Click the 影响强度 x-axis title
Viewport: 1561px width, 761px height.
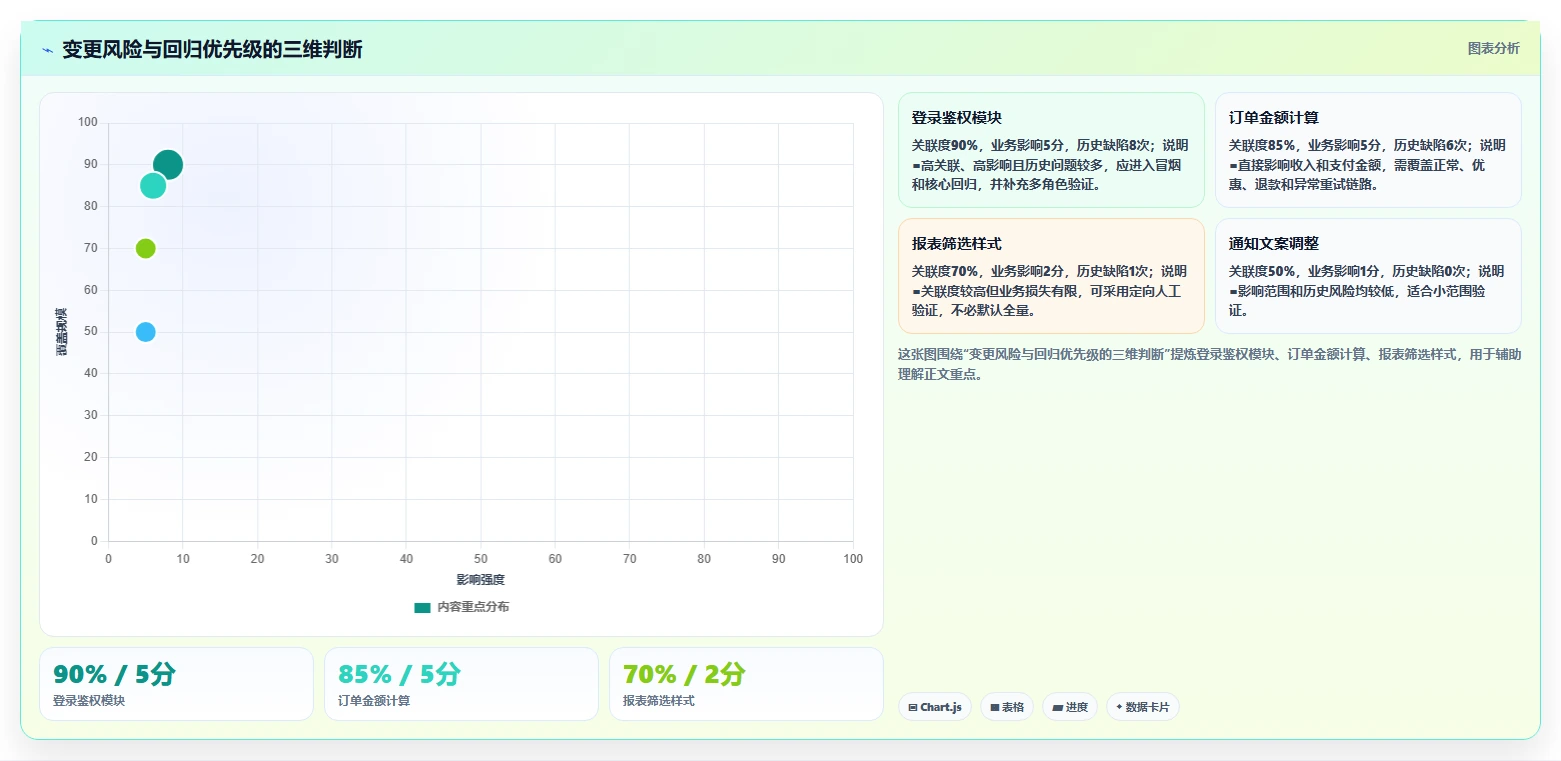click(481, 580)
